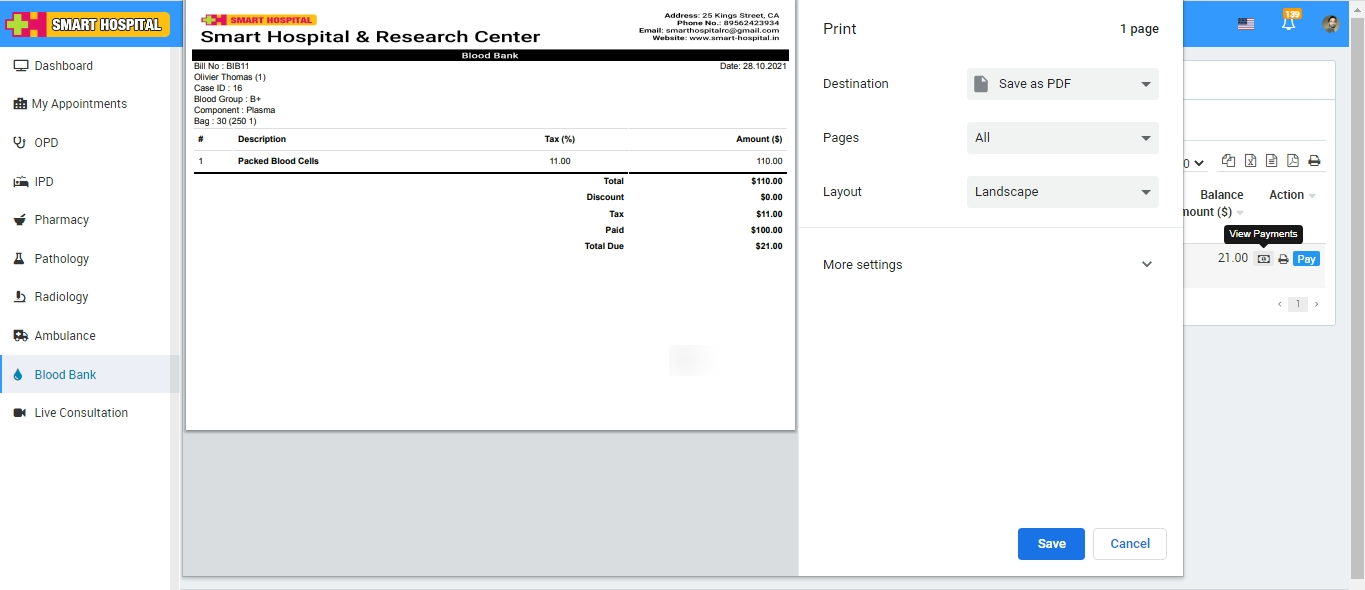1365x590 pixels.
Task: Open the Pages dropdown
Action: 1062,138
